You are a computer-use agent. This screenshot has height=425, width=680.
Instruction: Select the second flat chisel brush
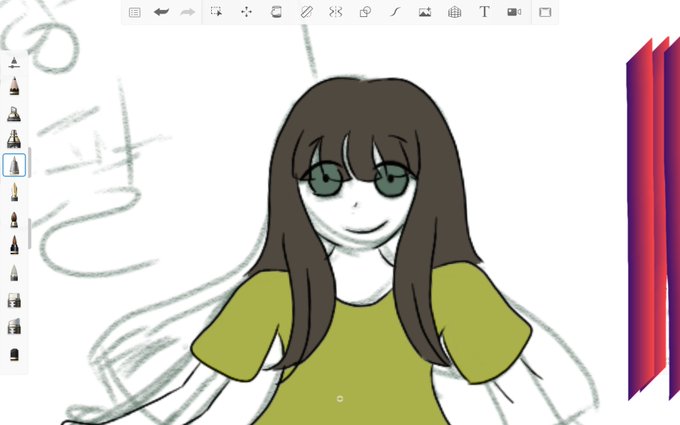tap(14, 327)
